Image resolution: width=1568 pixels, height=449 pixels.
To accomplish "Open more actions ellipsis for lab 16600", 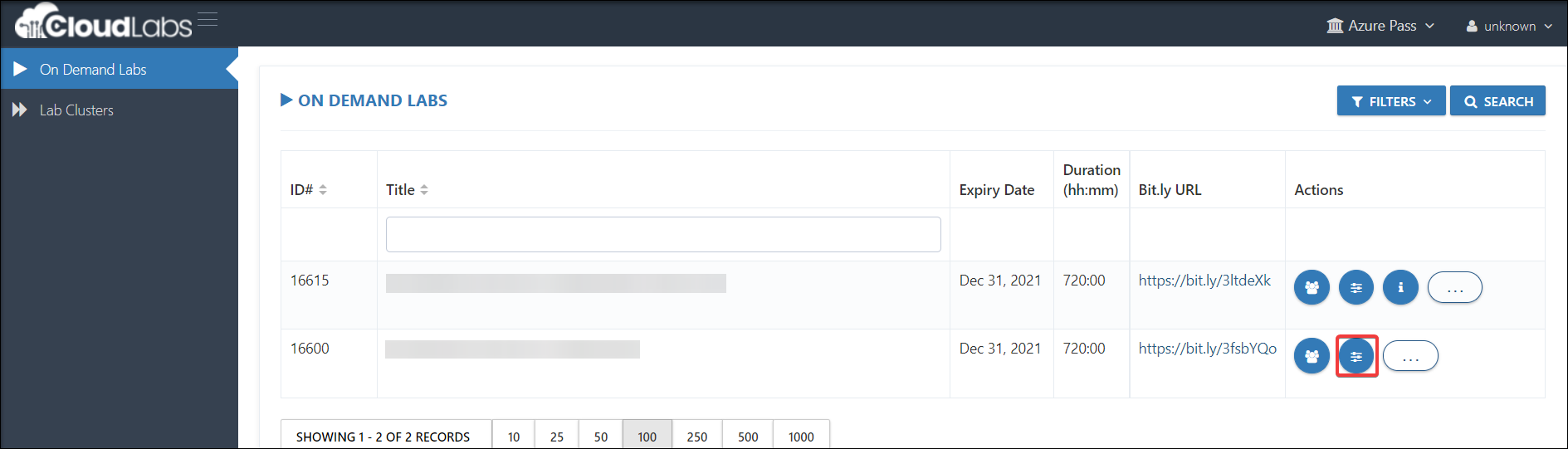I will point(1410,356).
